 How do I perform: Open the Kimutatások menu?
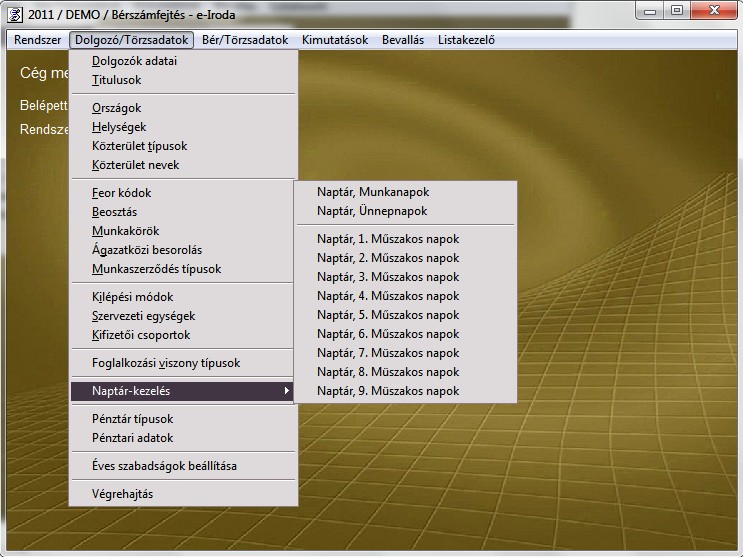tap(333, 40)
